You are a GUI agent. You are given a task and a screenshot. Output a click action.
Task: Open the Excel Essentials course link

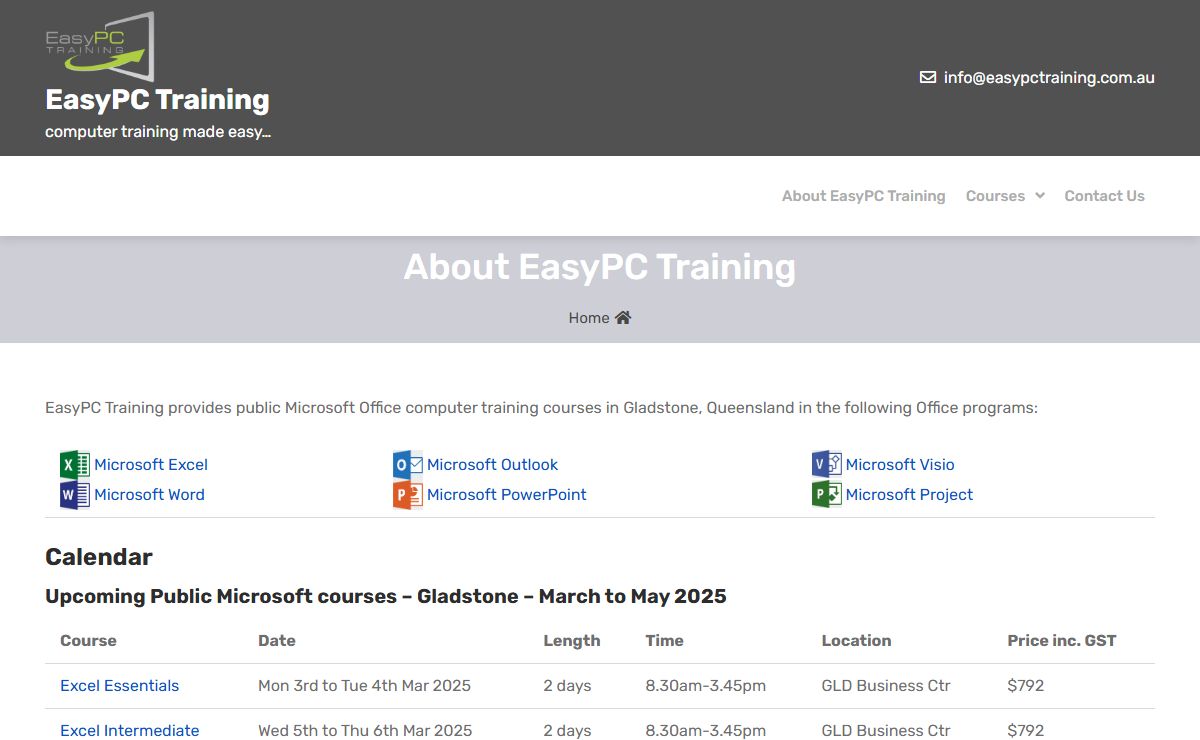point(120,685)
